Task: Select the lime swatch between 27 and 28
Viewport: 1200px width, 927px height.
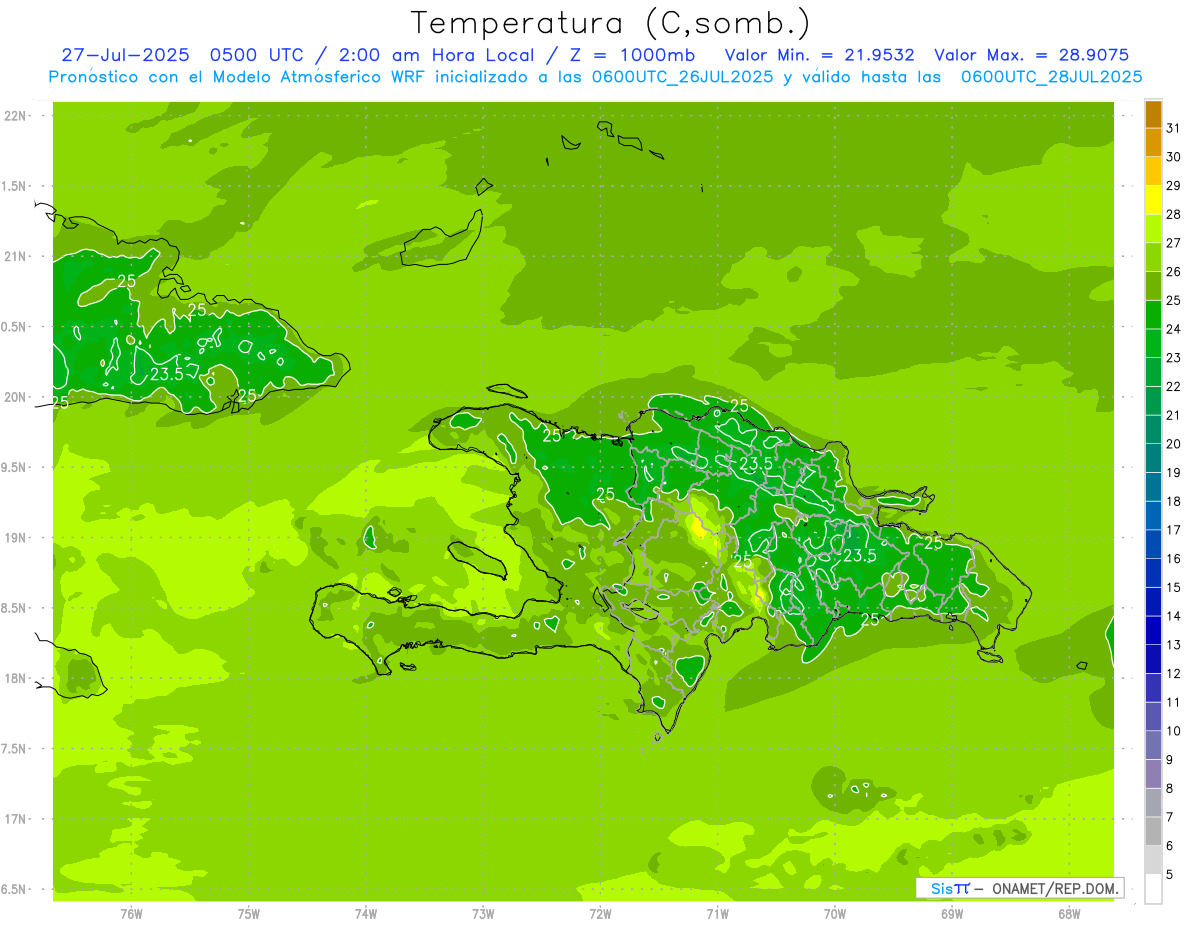Action: tap(1153, 228)
